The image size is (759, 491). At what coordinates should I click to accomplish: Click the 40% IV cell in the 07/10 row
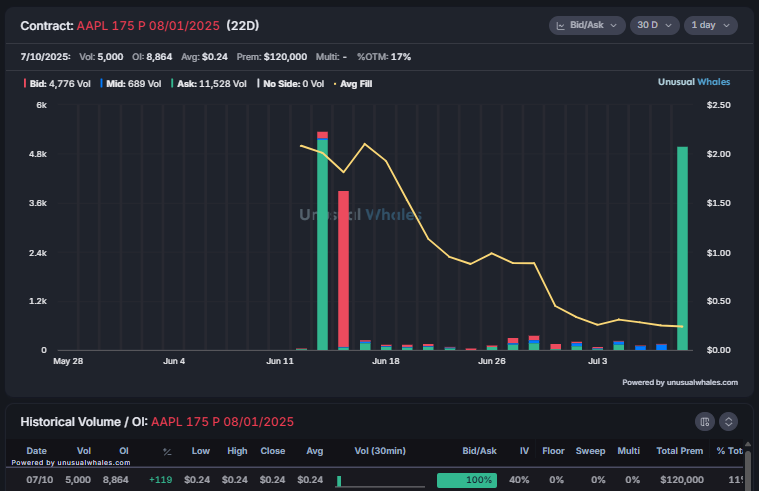519,480
